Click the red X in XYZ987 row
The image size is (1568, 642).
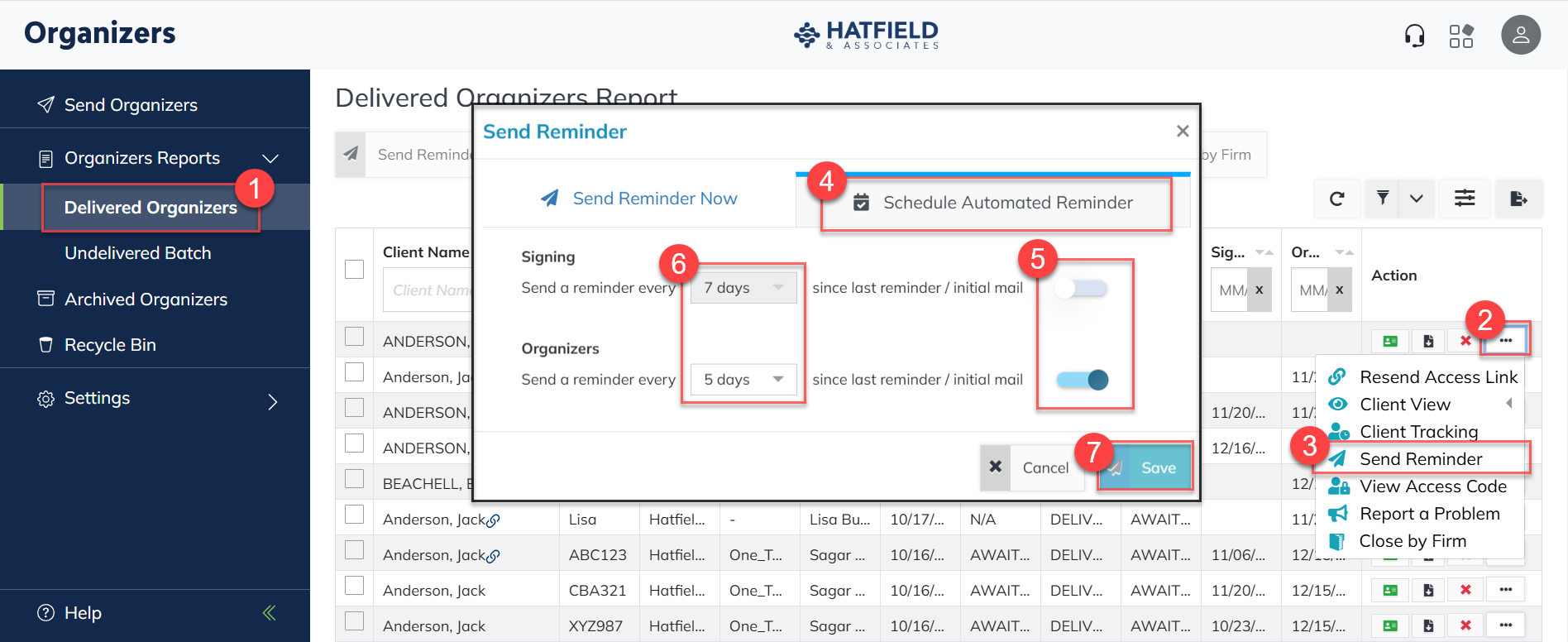[1465, 625]
